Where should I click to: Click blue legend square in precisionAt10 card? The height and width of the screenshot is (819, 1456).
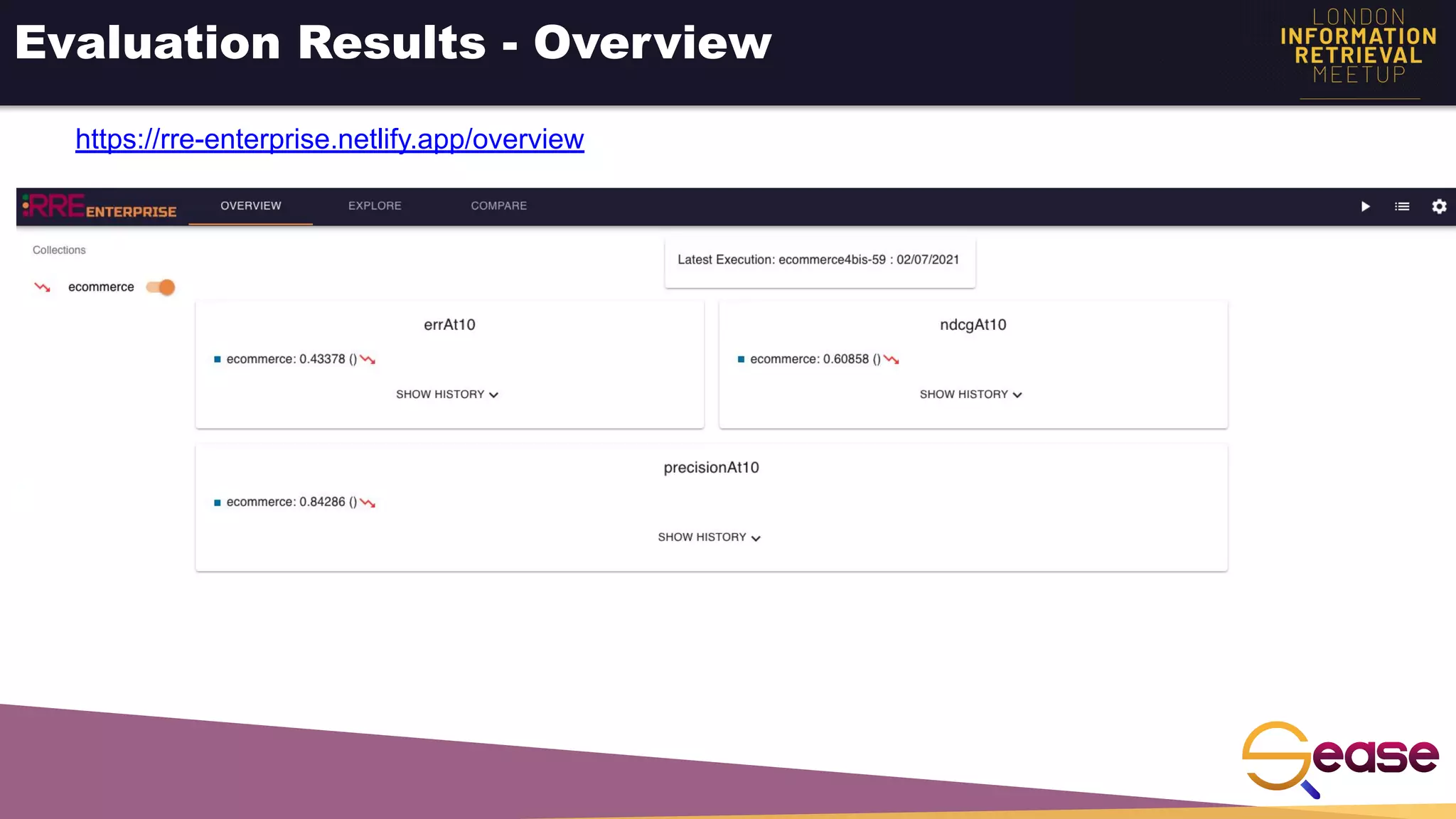(x=218, y=503)
